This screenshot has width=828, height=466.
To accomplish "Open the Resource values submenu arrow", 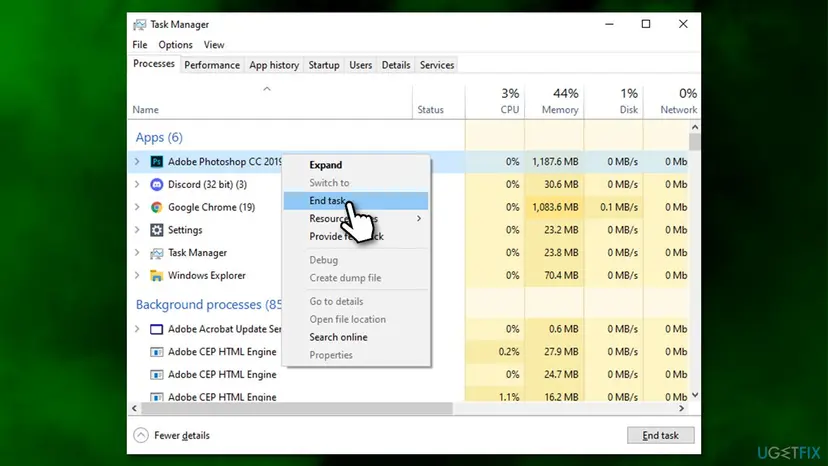I will click(419, 219).
